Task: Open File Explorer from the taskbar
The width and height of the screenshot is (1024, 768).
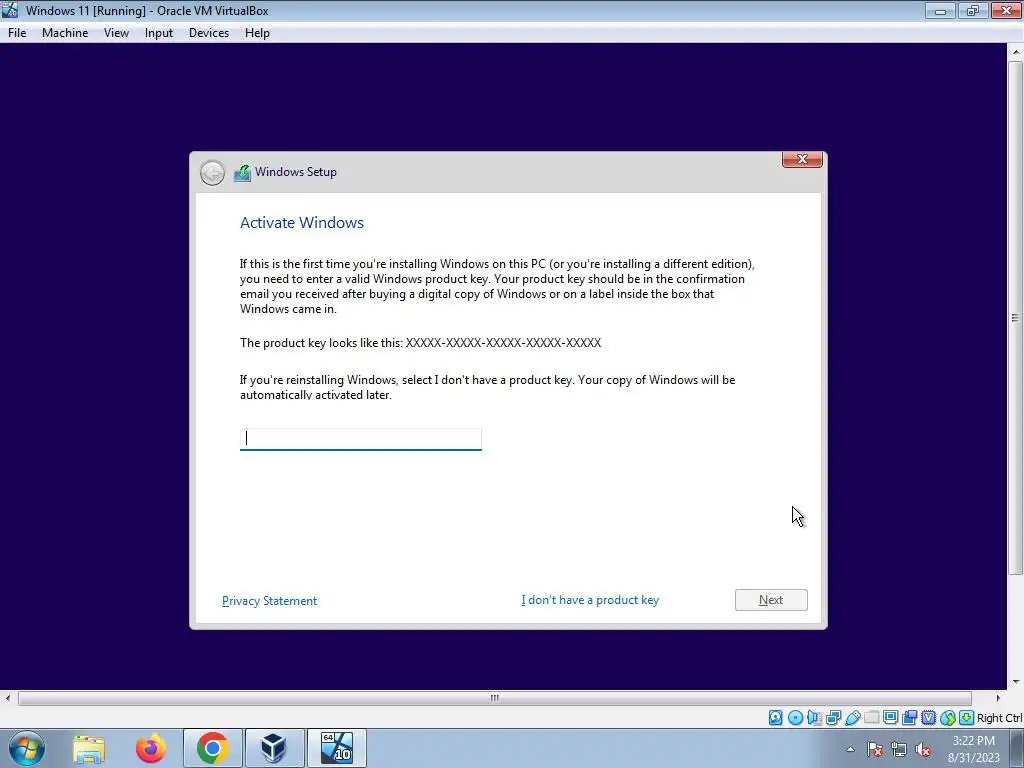Action: coord(89,748)
